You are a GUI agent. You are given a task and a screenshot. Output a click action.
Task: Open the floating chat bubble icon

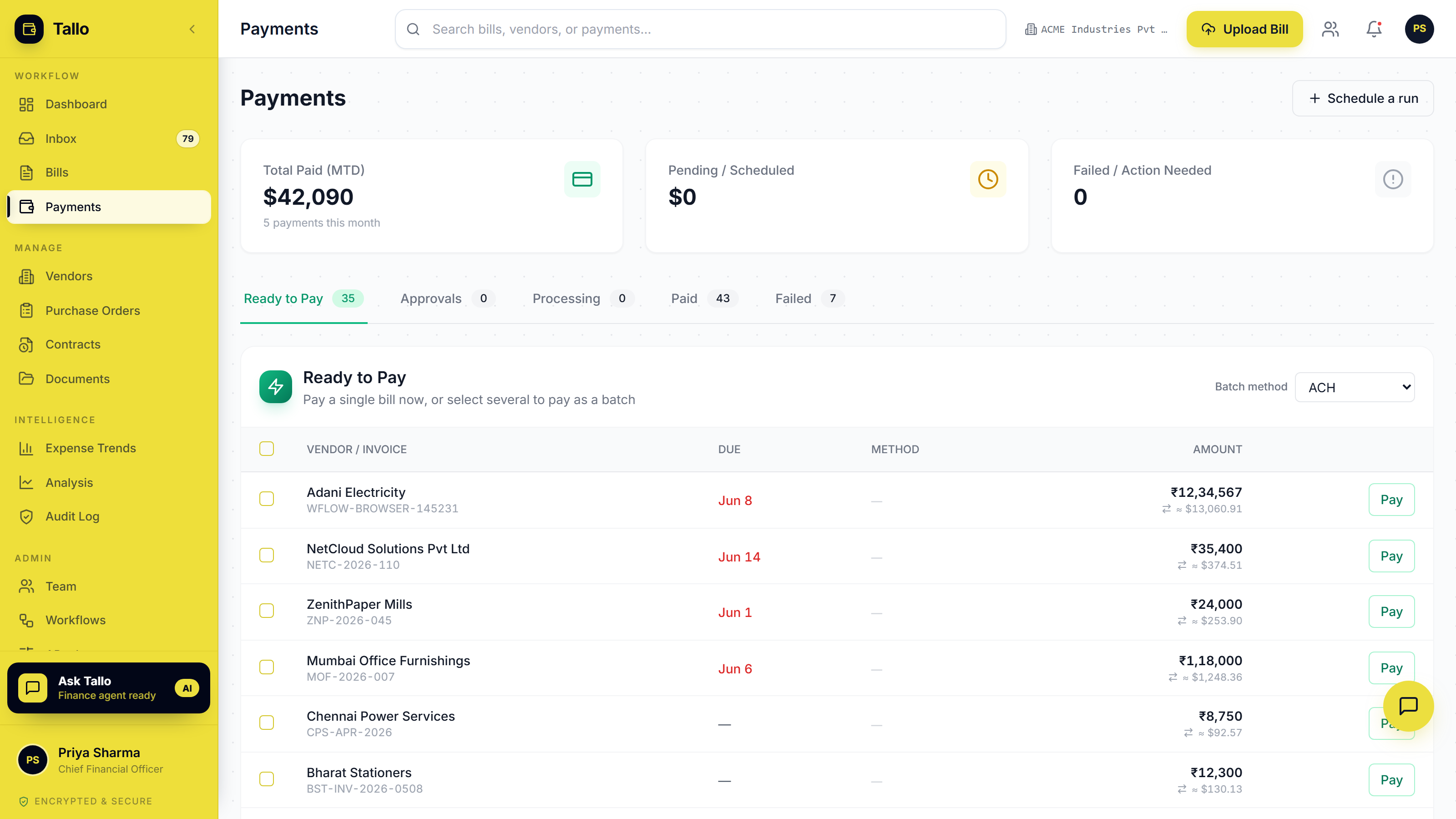point(1408,705)
